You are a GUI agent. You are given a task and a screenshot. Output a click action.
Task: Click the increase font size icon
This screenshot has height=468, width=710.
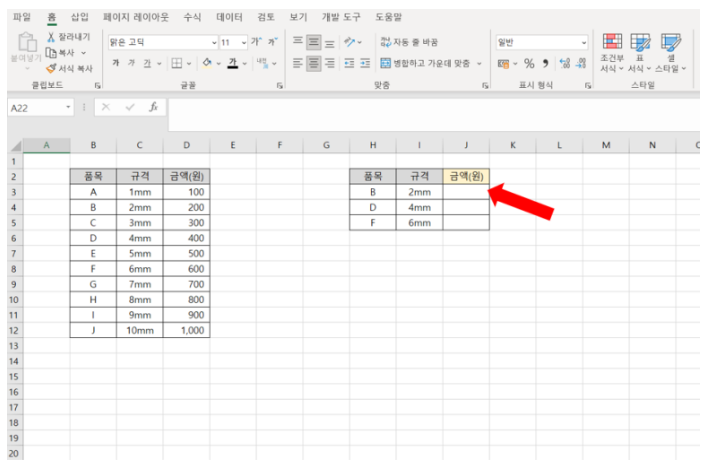[256, 42]
